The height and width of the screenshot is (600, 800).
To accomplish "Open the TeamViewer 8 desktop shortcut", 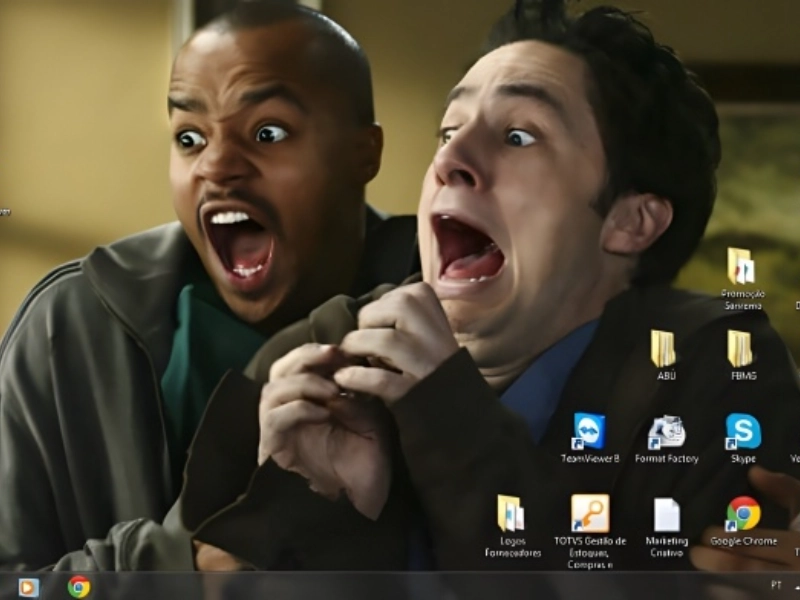I will pos(589,431).
